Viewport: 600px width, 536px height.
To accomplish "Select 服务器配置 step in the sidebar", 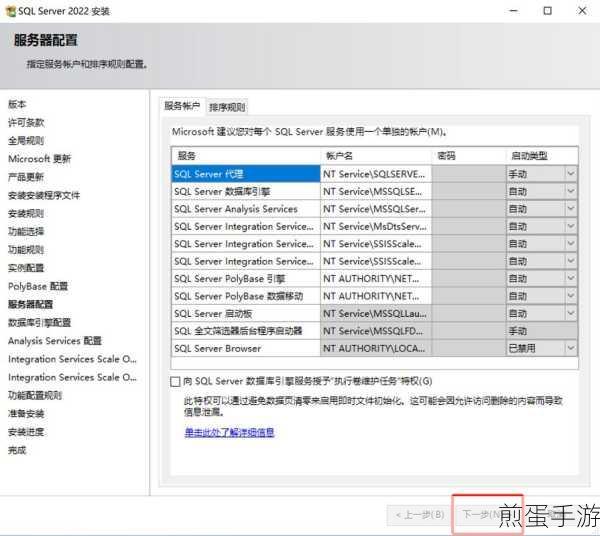I will [31, 304].
